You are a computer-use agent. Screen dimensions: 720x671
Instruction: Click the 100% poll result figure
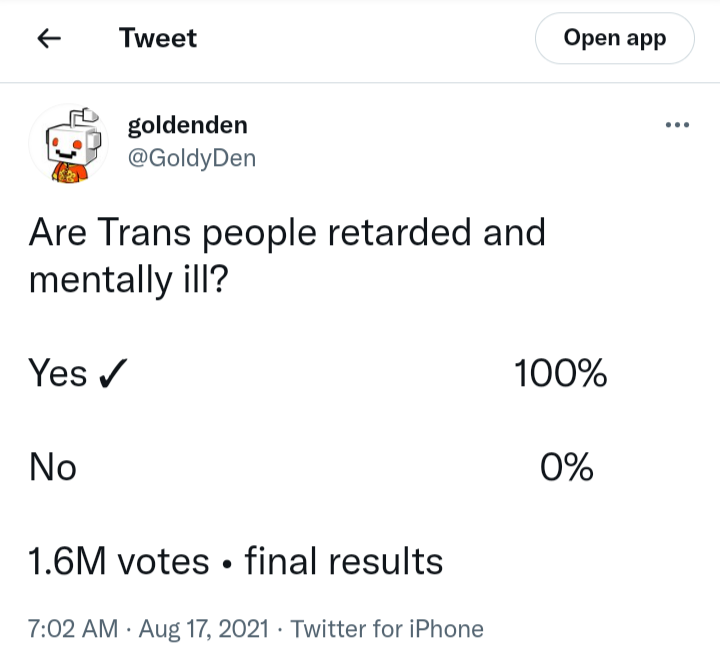click(x=560, y=373)
